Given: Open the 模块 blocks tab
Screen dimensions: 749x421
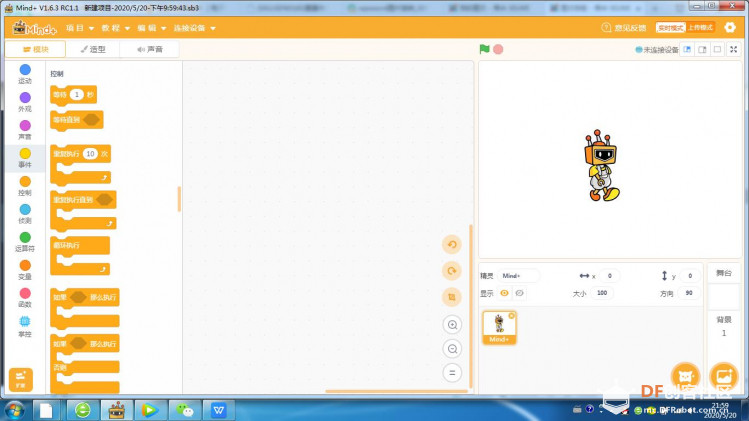Looking at the screenshot, I should (35, 49).
